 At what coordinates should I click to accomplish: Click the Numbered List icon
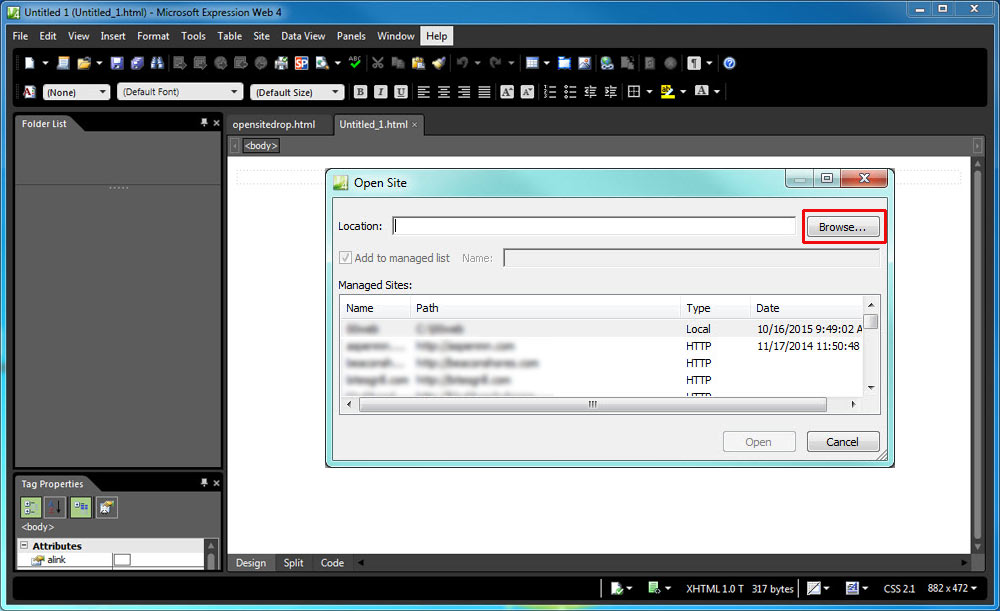[550, 92]
